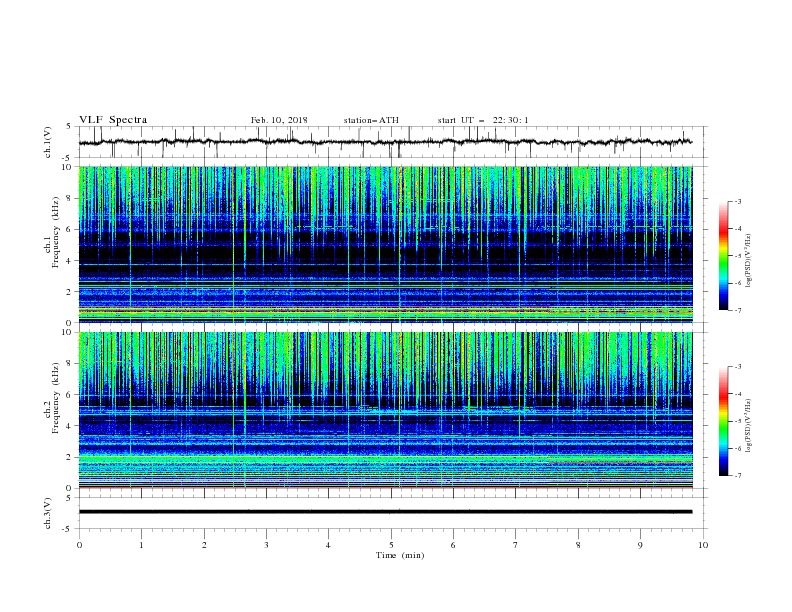This screenshot has width=792, height=612.
Task: Click time axis tick label "5"
Action: (391, 545)
